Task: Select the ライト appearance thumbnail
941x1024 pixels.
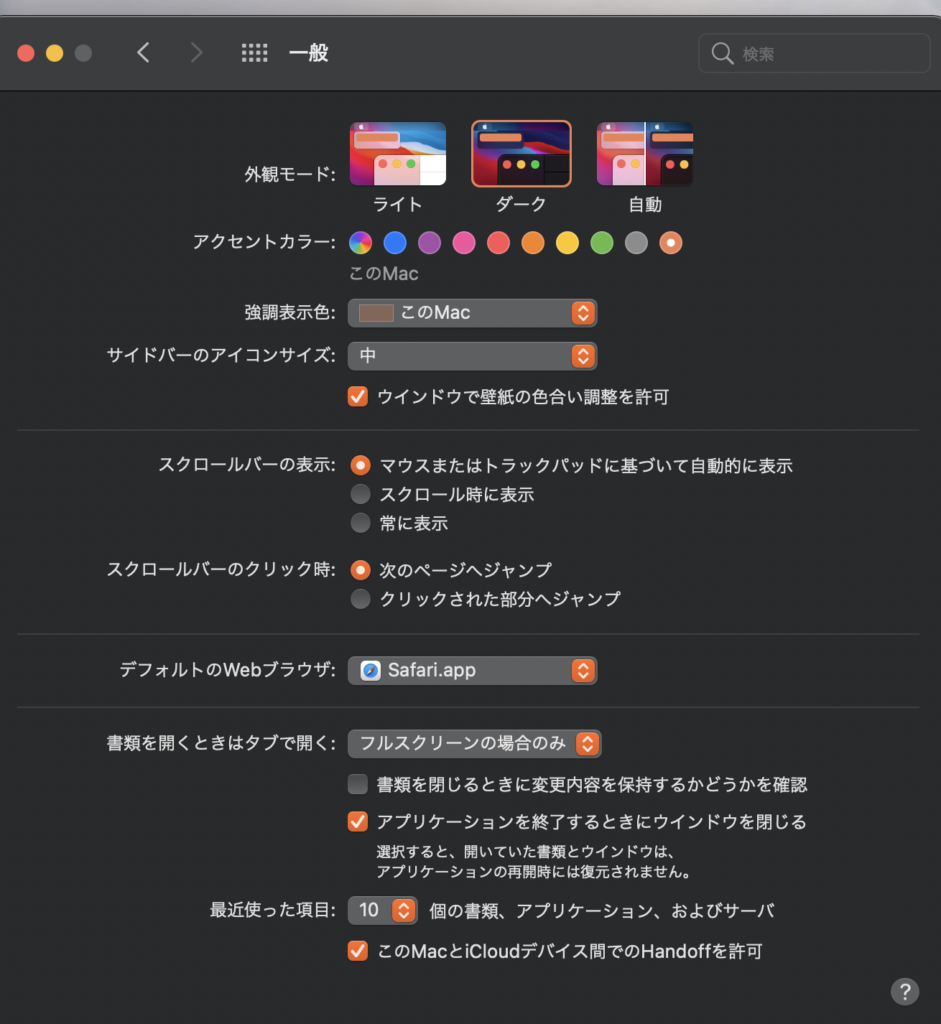Action: point(398,154)
